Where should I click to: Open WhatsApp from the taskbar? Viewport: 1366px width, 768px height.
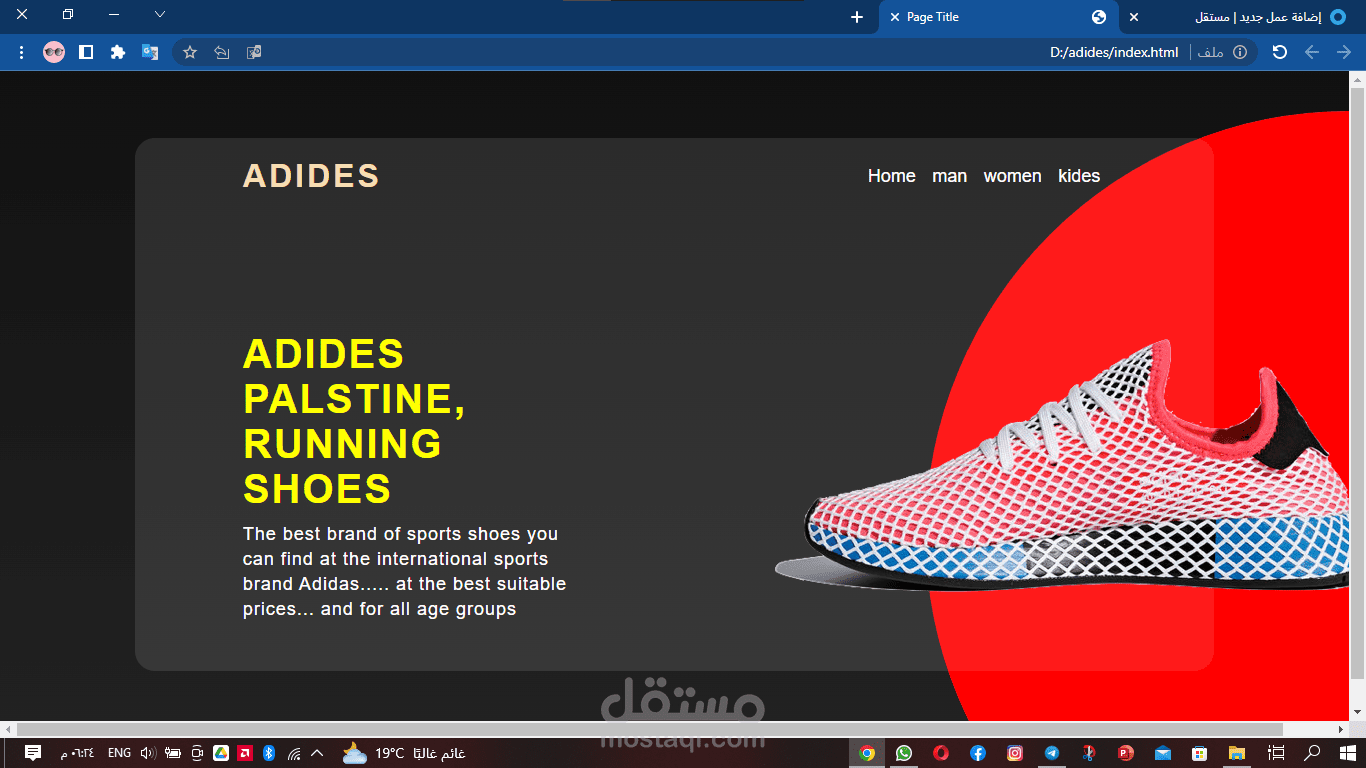coord(904,753)
